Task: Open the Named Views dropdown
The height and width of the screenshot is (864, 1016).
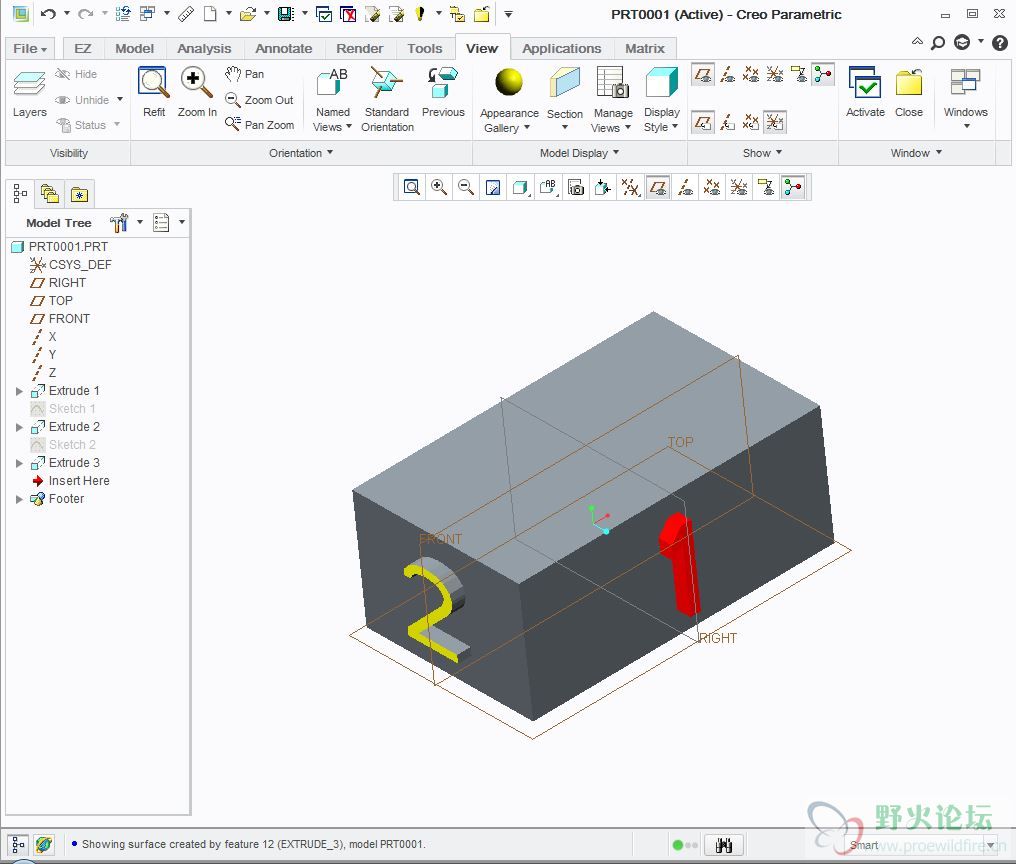Action: (x=332, y=119)
